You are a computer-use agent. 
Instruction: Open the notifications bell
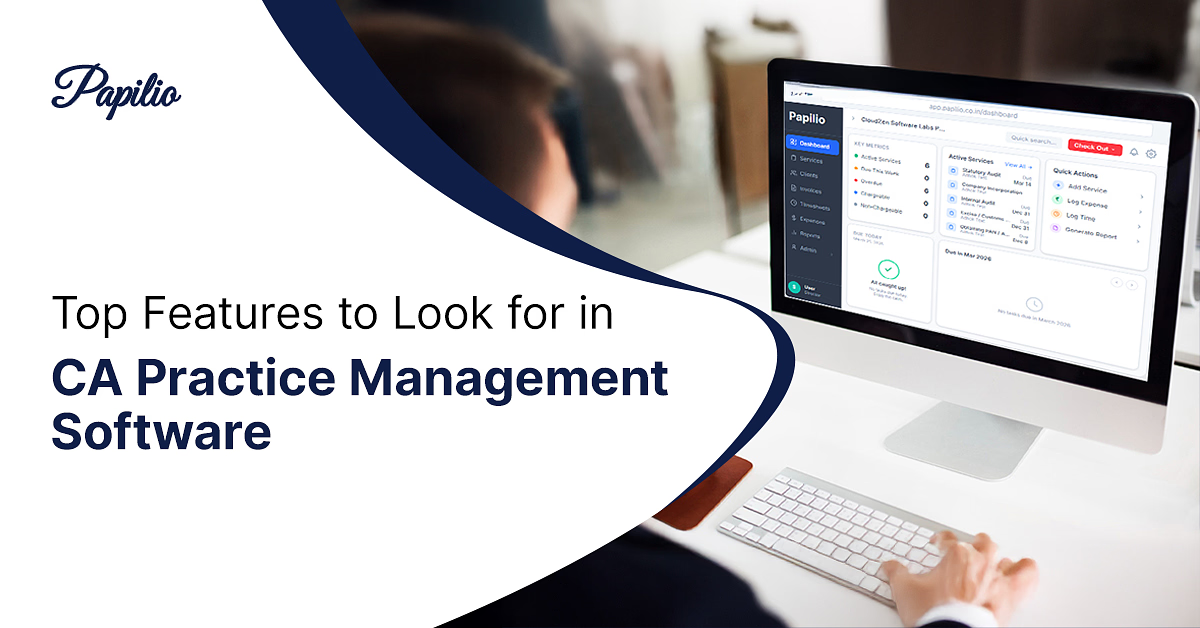1134,152
